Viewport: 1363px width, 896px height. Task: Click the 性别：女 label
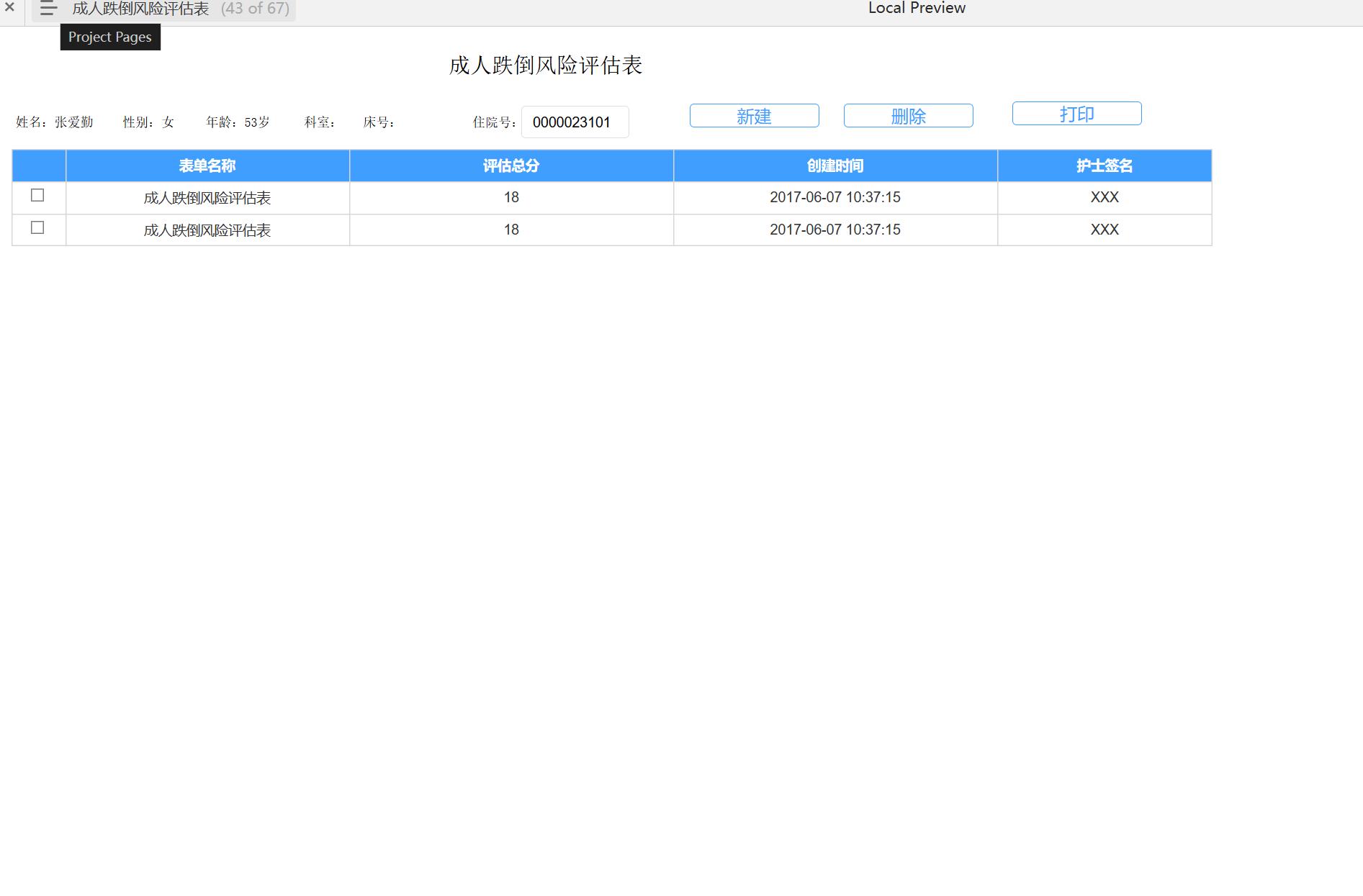coord(148,122)
